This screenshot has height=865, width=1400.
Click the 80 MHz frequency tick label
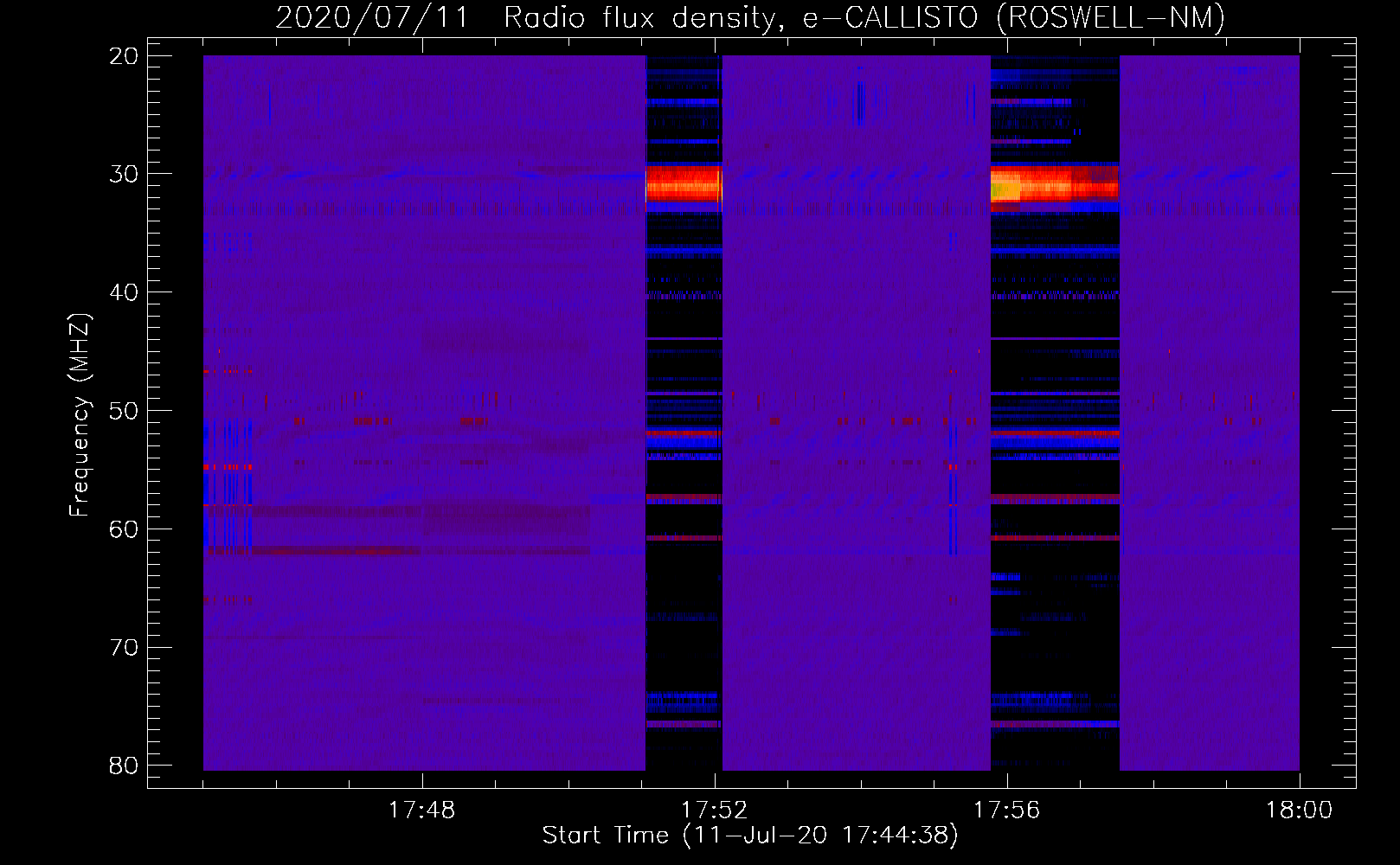[125, 766]
